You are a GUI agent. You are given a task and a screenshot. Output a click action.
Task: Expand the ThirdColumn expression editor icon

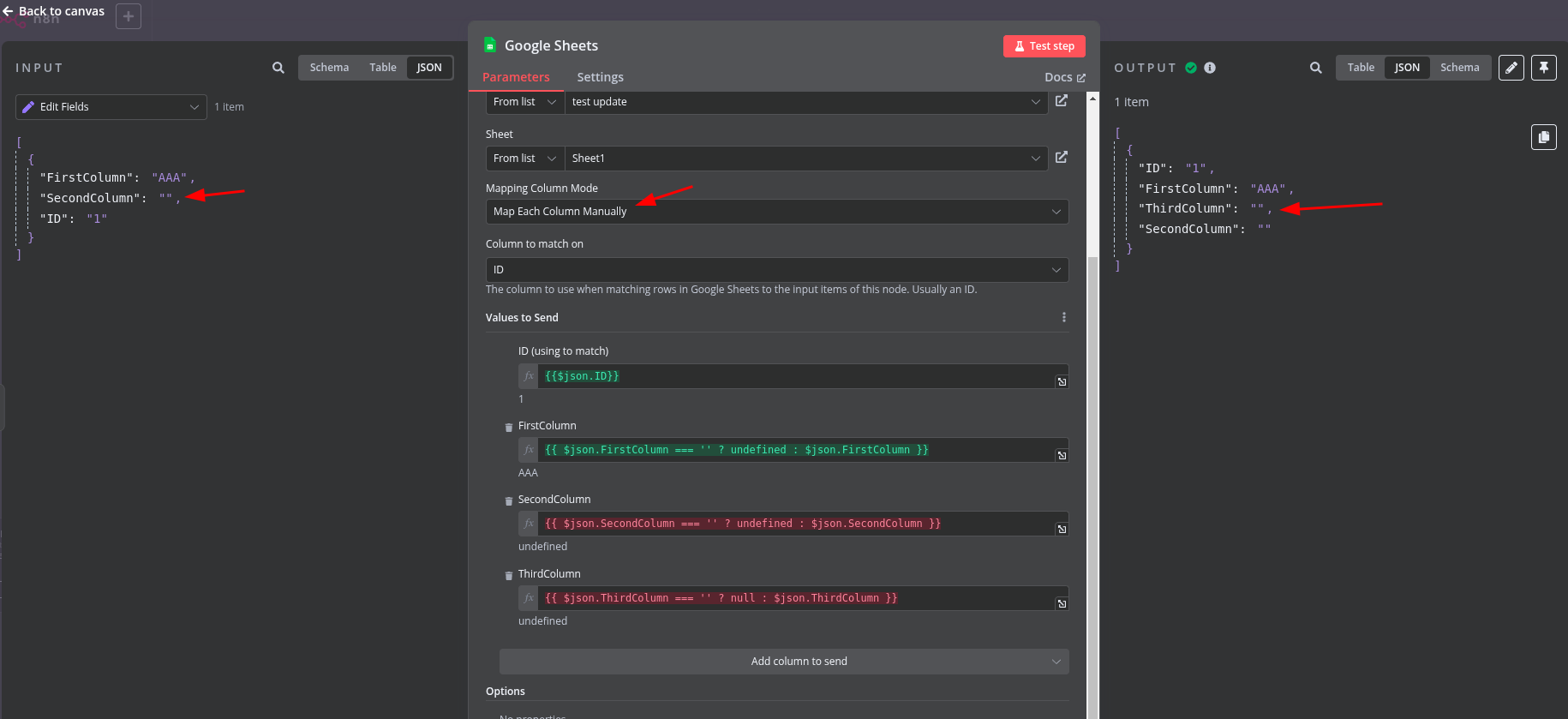click(x=1062, y=603)
